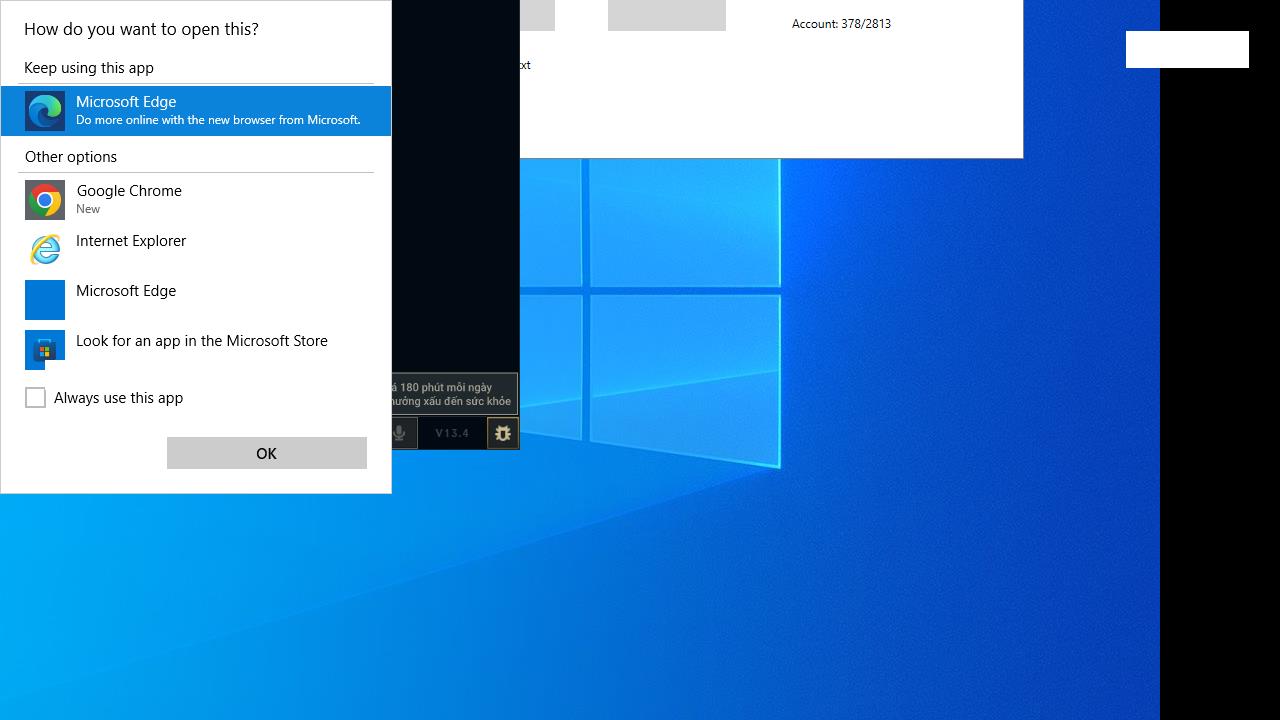The width and height of the screenshot is (1280, 720).
Task: Click the Microsoft Store bag icon
Action: pos(45,350)
